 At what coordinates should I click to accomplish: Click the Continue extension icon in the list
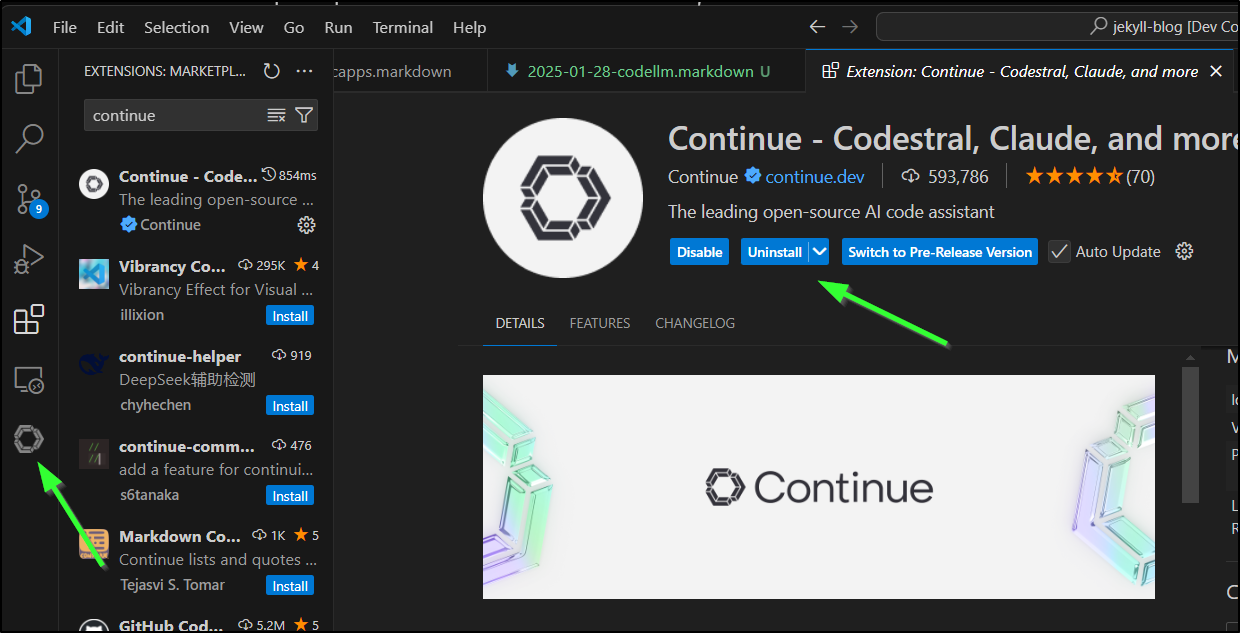coord(94,184)
